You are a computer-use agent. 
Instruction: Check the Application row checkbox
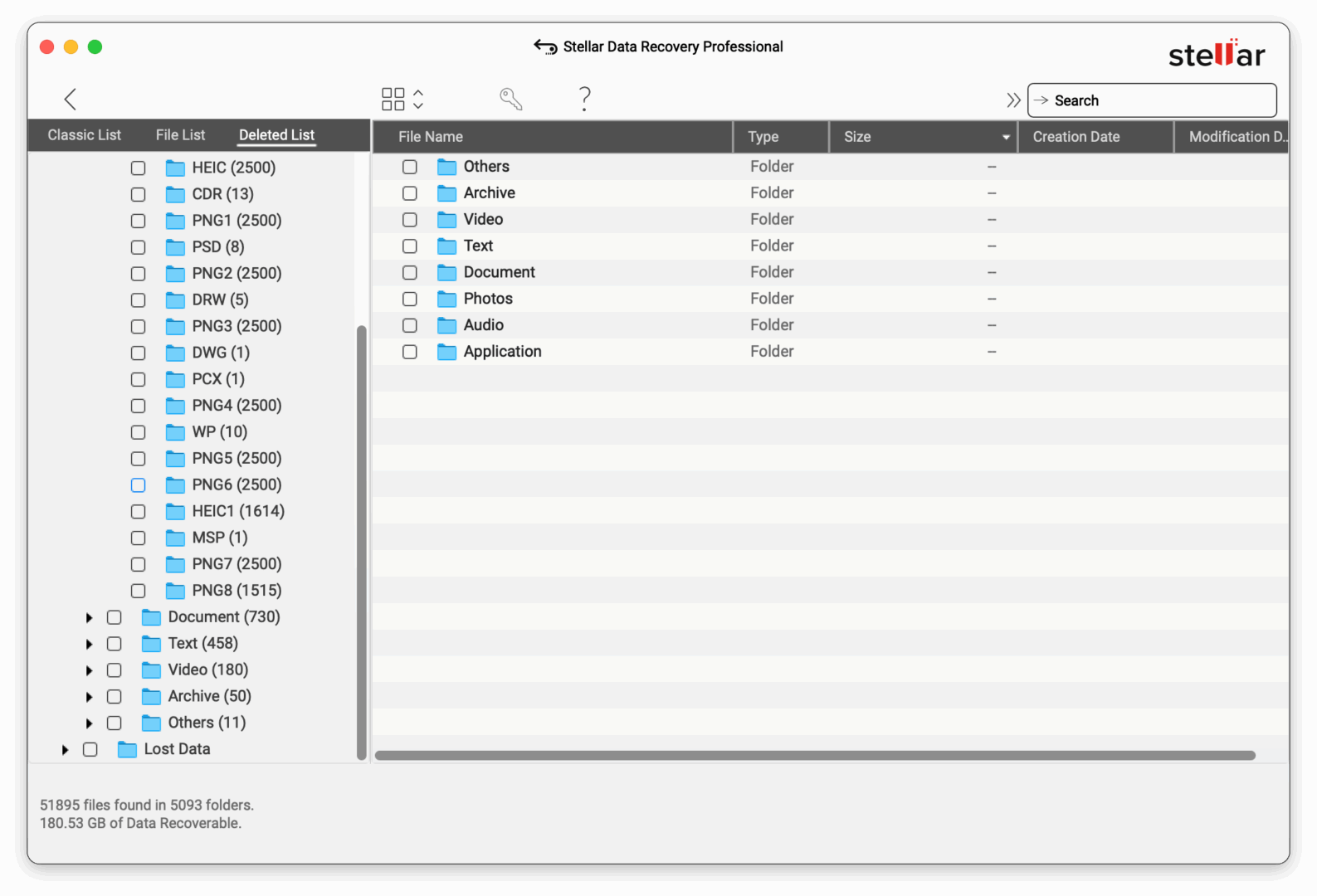point(410,352)
